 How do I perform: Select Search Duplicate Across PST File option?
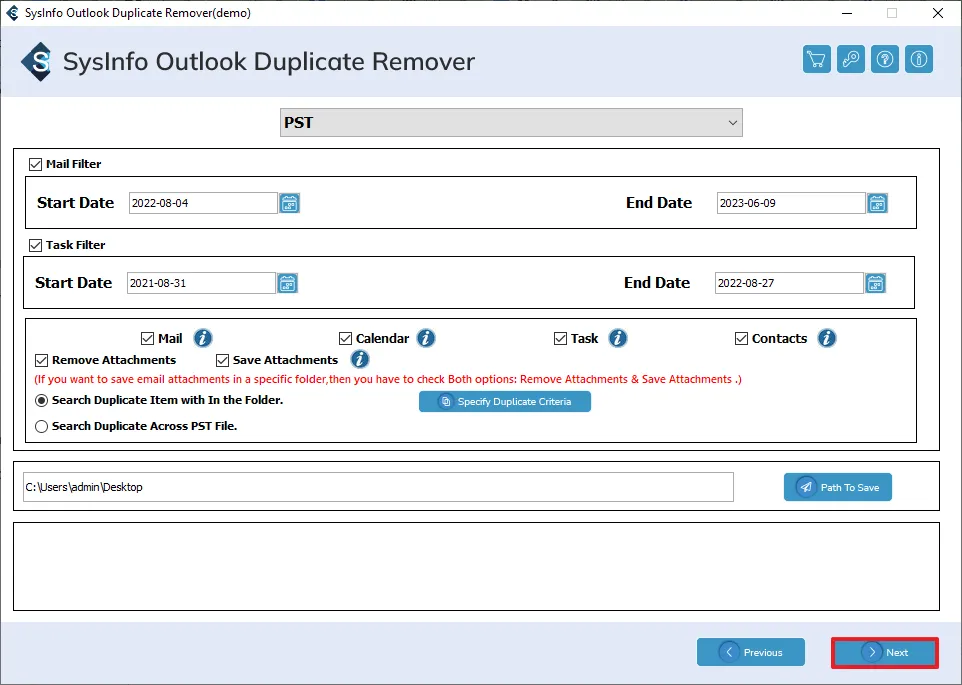coord(42,426)
